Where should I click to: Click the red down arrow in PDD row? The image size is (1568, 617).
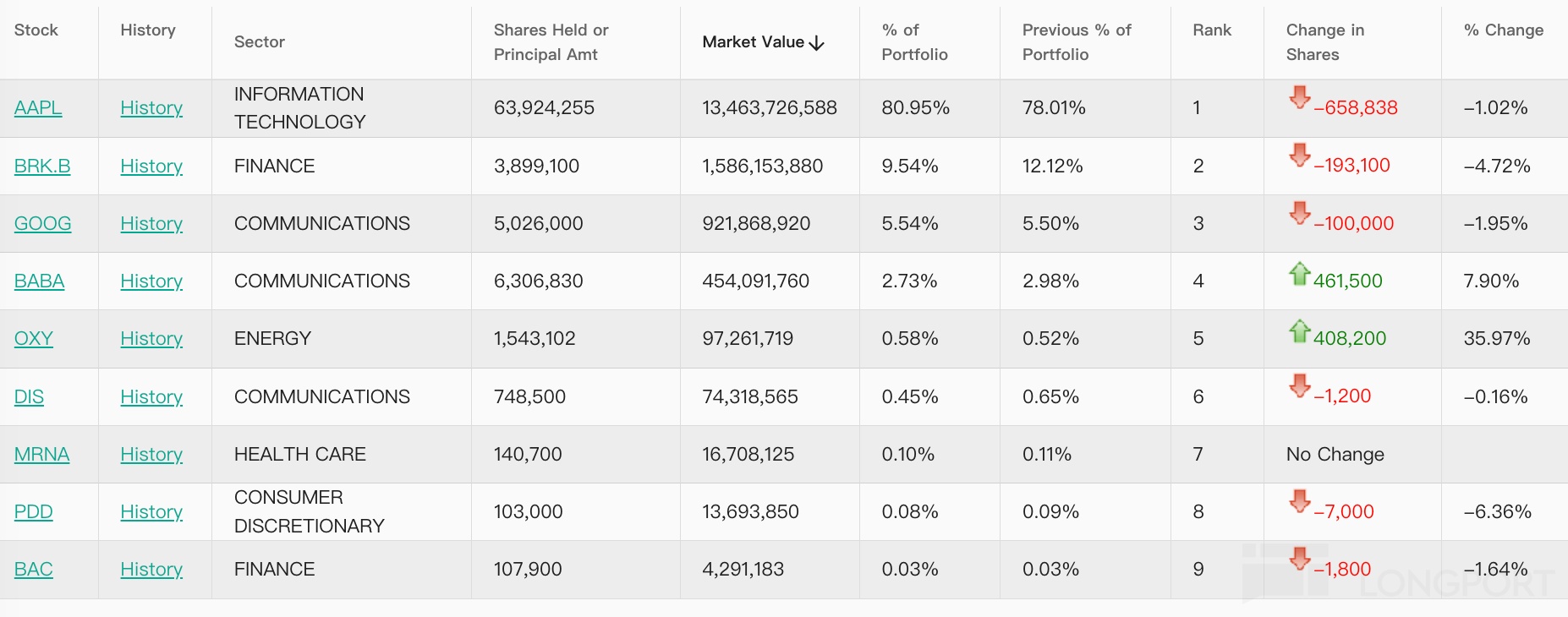coord(1300,501)
